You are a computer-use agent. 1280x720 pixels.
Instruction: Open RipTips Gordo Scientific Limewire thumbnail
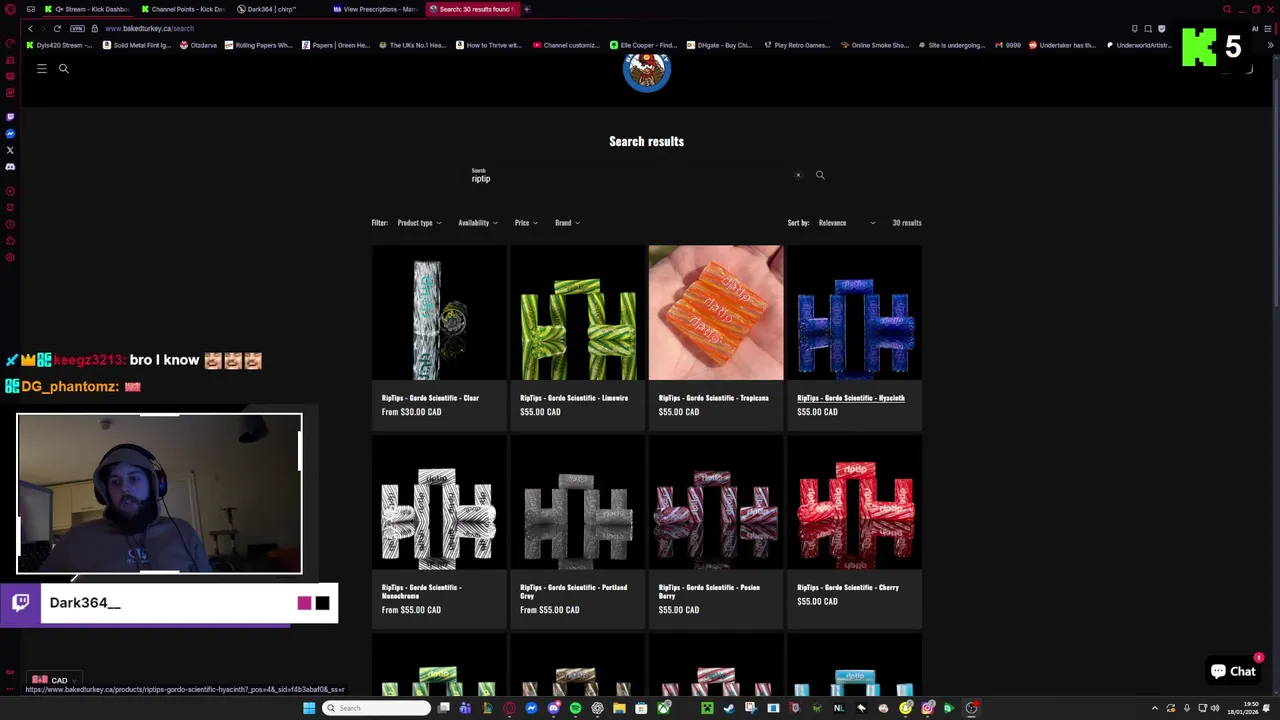pyautogui.click(x=577, y=313)
